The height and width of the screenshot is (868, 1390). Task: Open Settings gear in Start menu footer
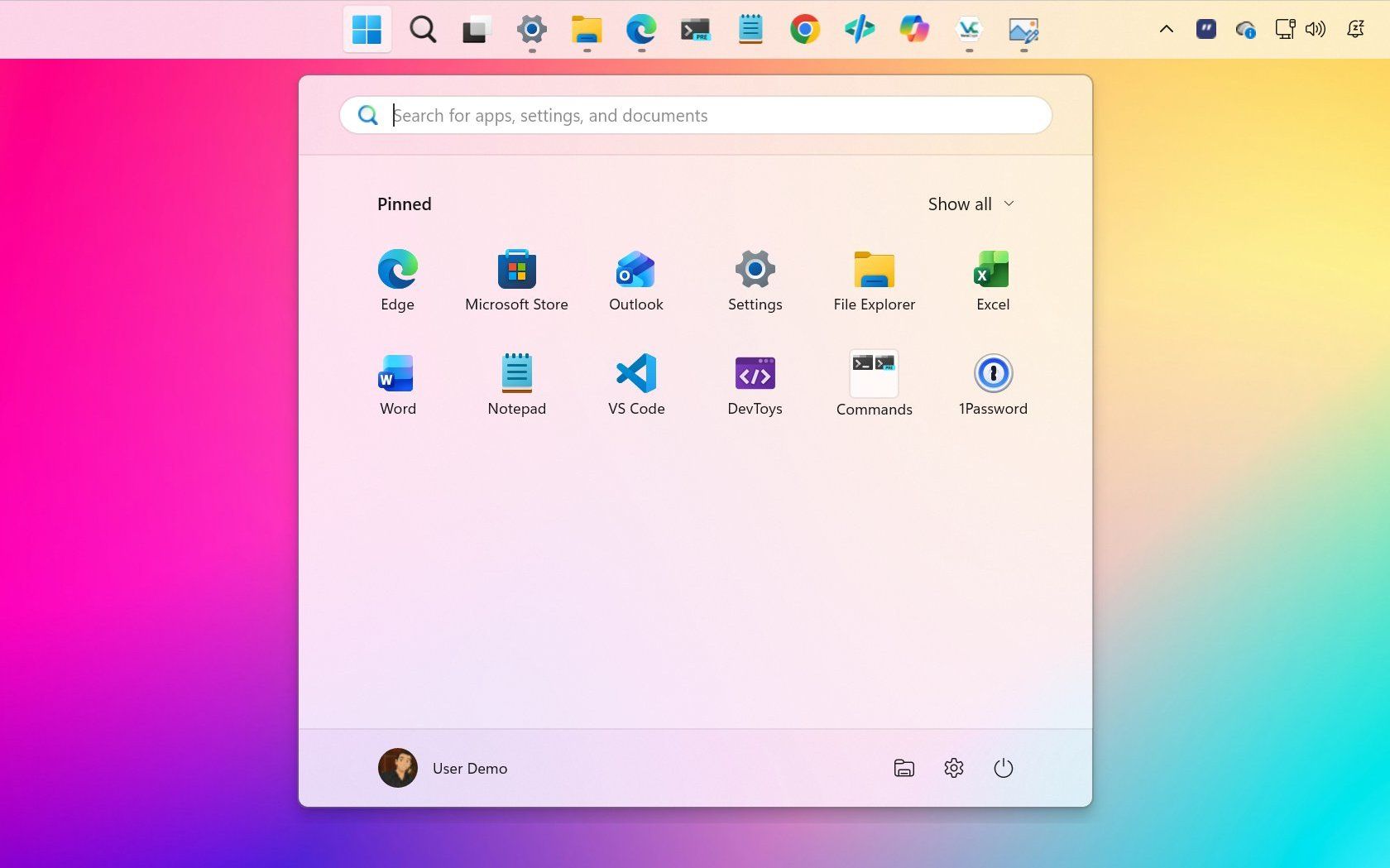tap(954, 768)
